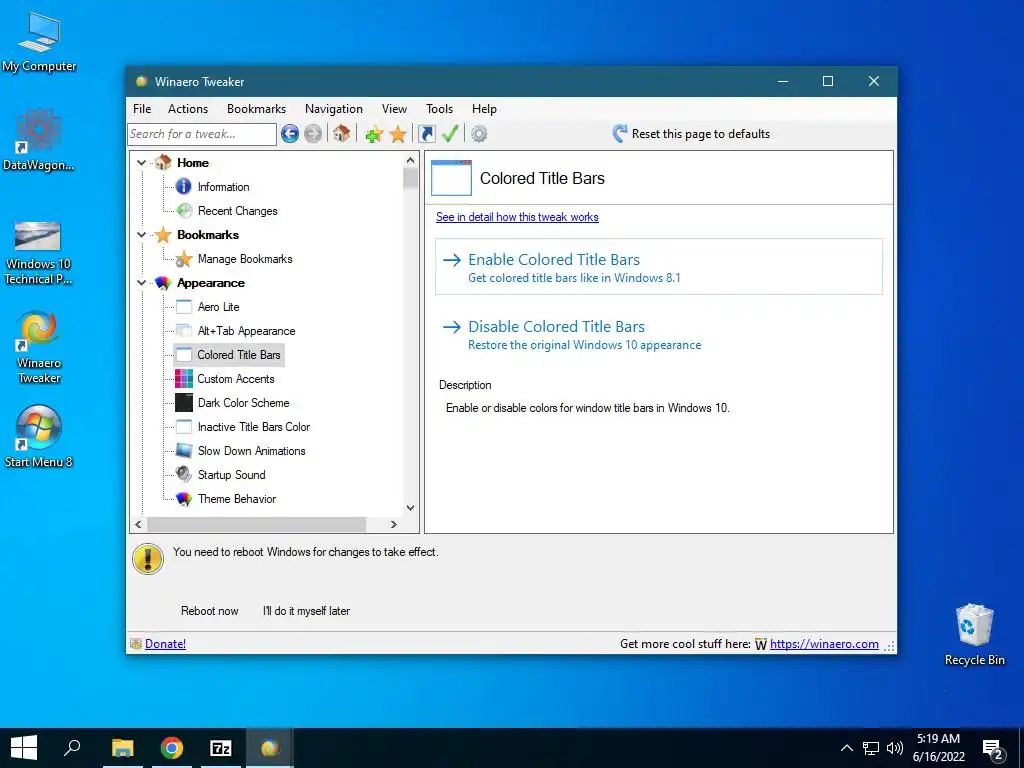The width and height of the screenshot is (1024, 768).
Task: Select the Start Menu 8 desktop shortcut
Action: click(x=39, y=436)
